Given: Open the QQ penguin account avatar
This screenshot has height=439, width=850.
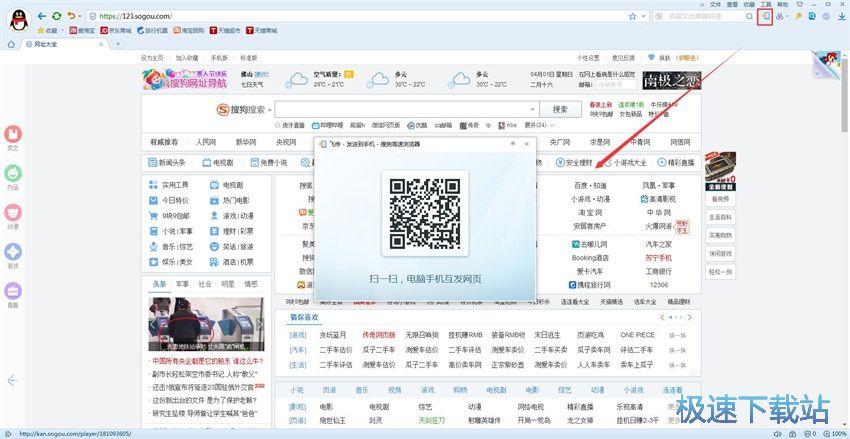Looking at the screenshot, I should pos(20,20).
